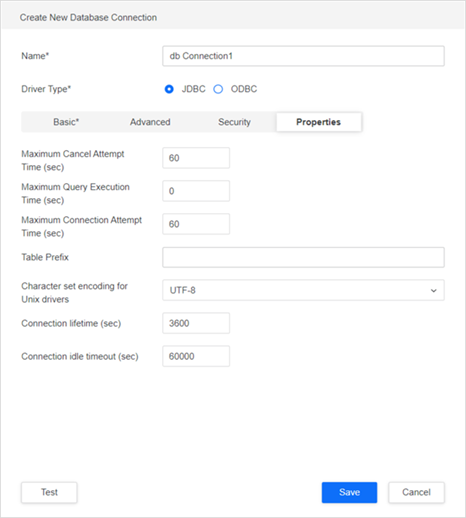Open the Character set encoding dropdown
The image size is (466, 518).
(x=303, y=290)
